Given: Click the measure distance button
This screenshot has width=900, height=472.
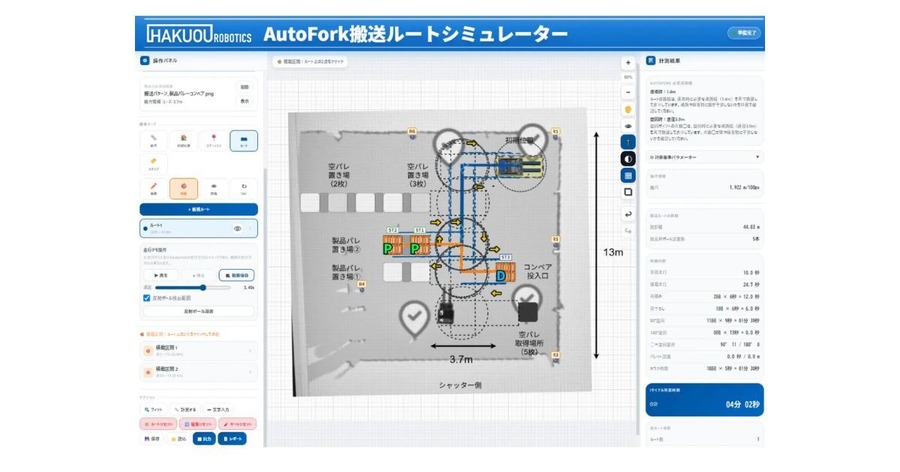Looking at the screenshot, I should [185, 409].
